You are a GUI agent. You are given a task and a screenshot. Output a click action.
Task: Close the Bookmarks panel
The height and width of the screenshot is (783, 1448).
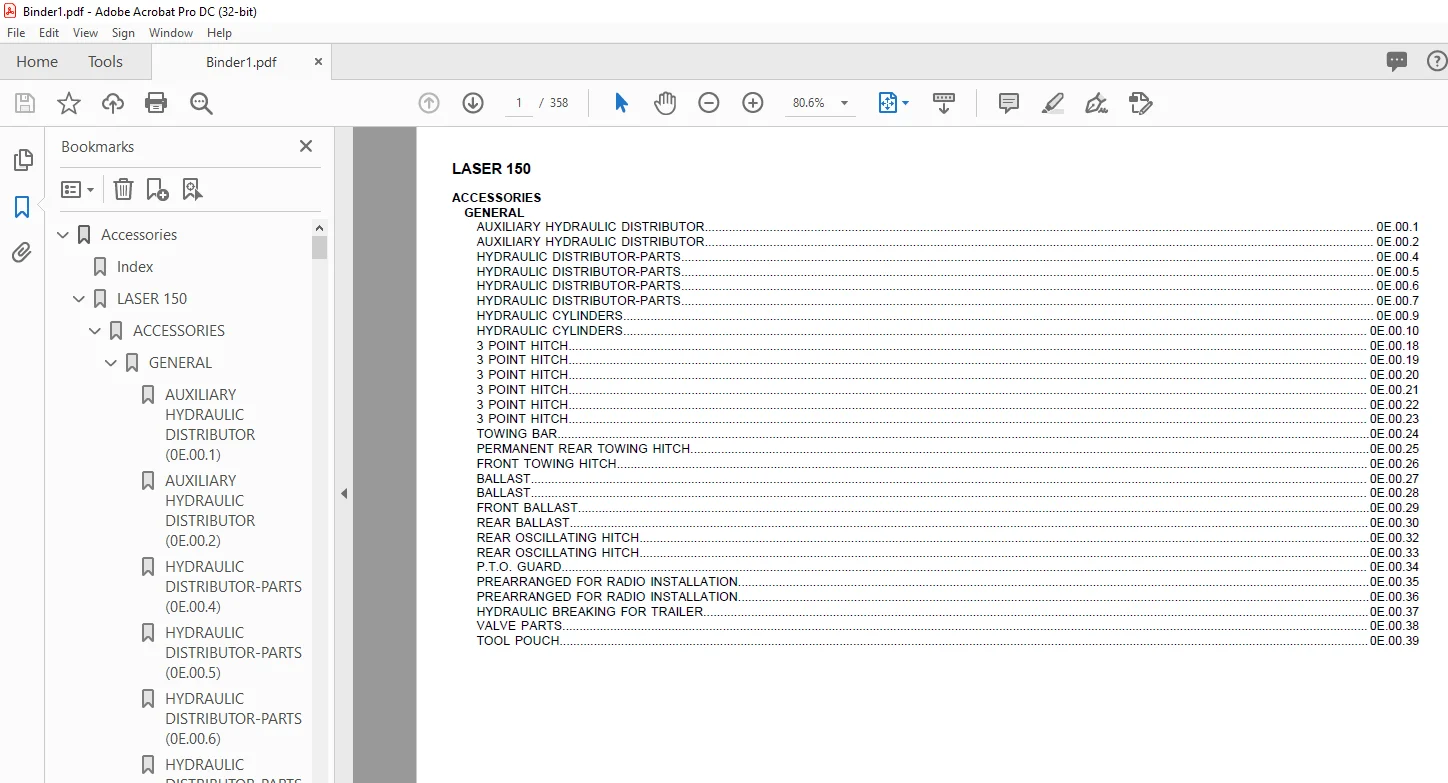(x=306, y=146)
